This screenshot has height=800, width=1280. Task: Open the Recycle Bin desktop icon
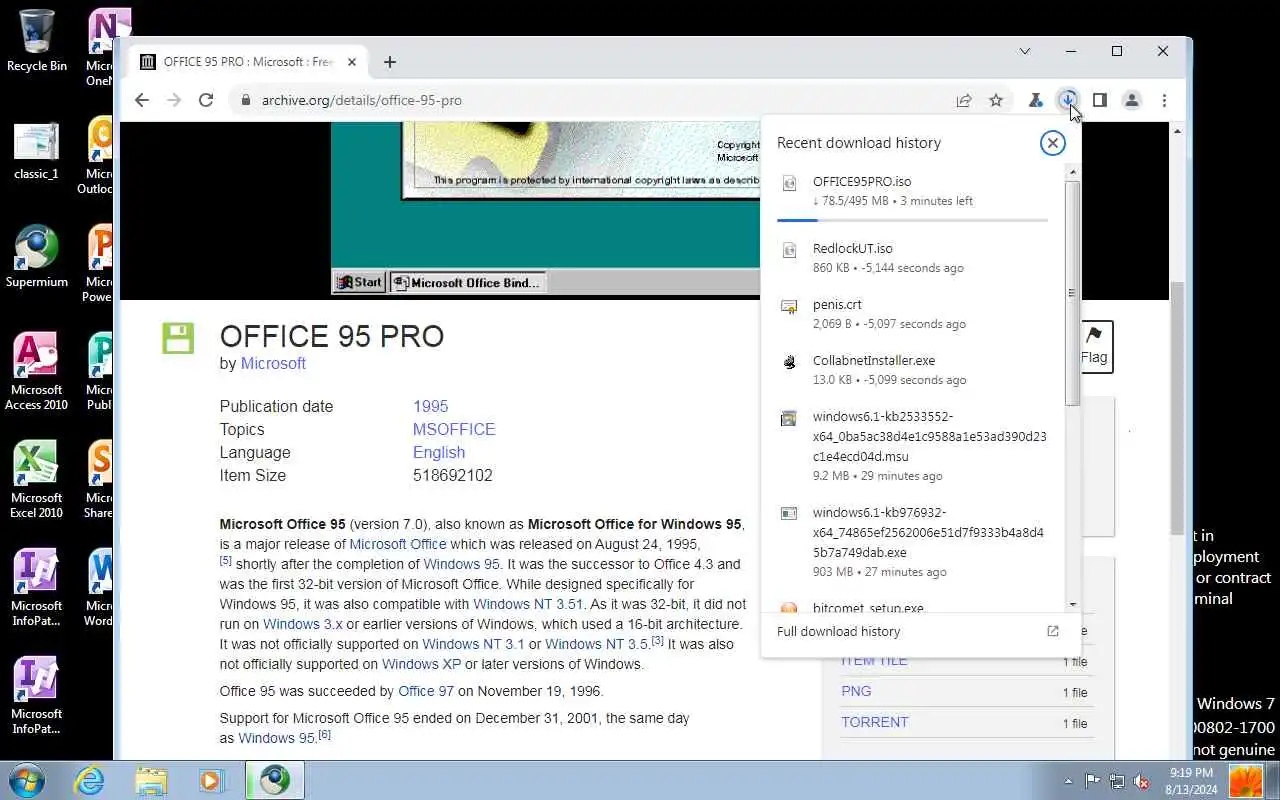coord(37,41)
